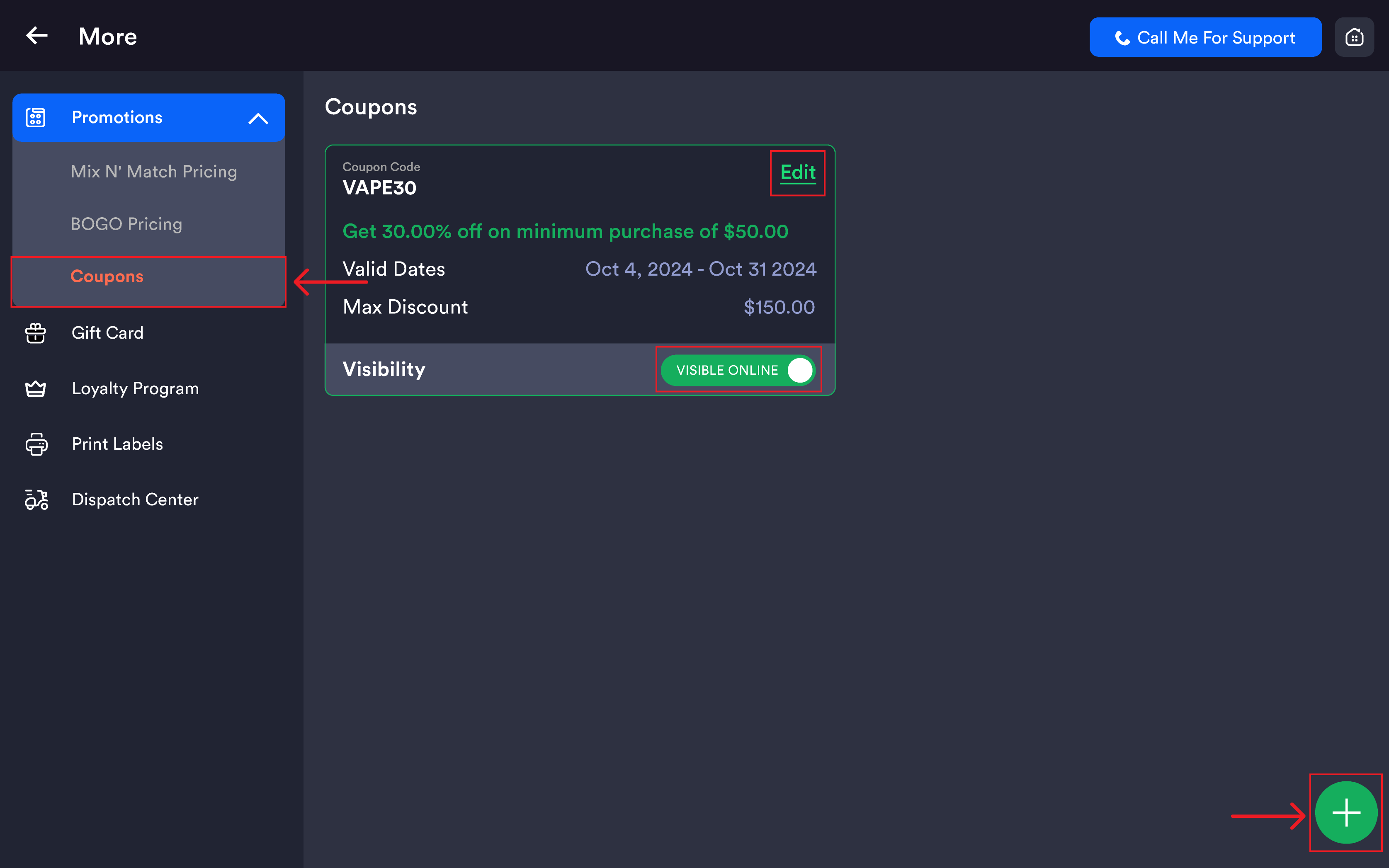
Task: Open the Gift Card section
Action: [107, 333]
